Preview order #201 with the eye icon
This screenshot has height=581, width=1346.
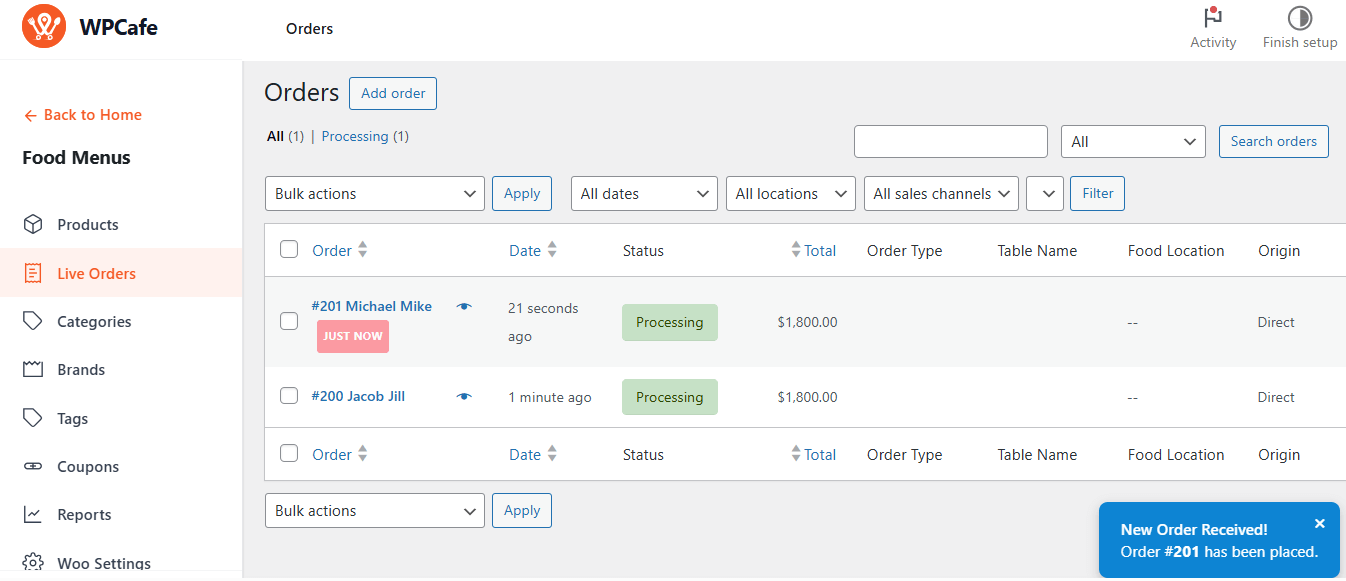464,307
